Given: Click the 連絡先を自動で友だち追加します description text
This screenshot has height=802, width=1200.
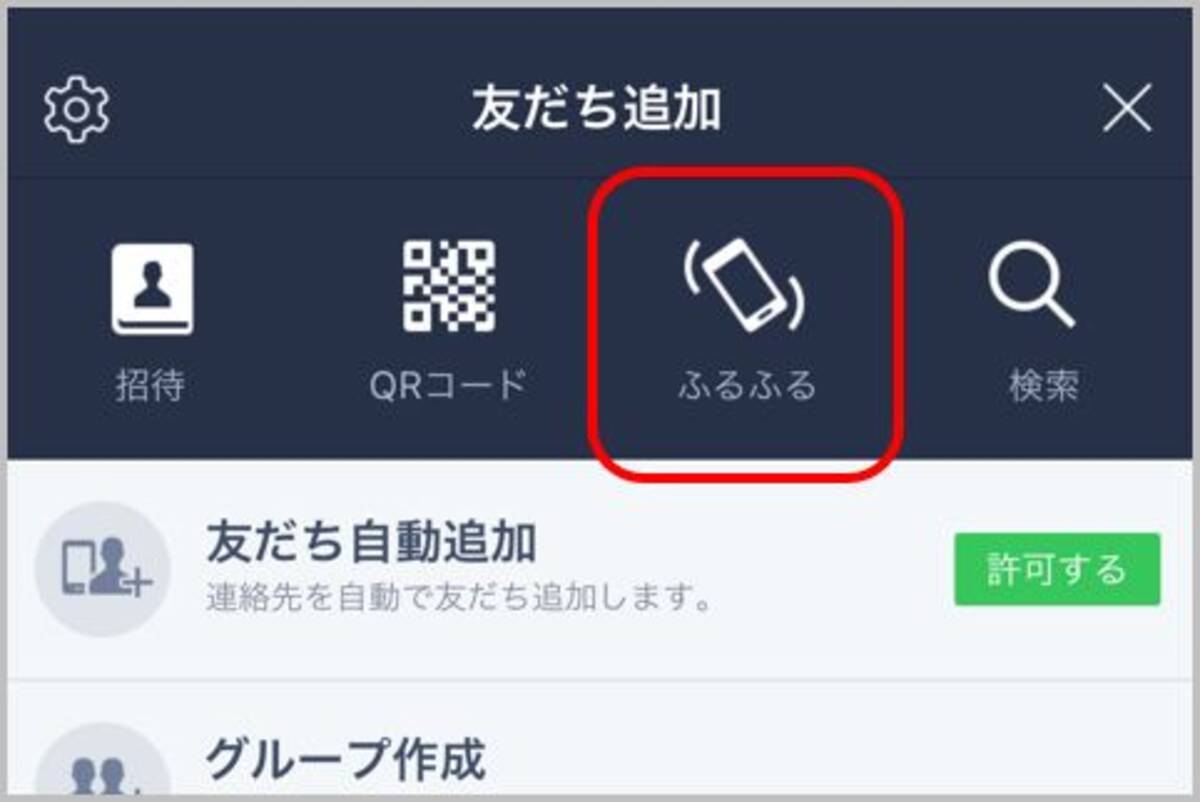Looking at the screenshot, I should point(459,598).
